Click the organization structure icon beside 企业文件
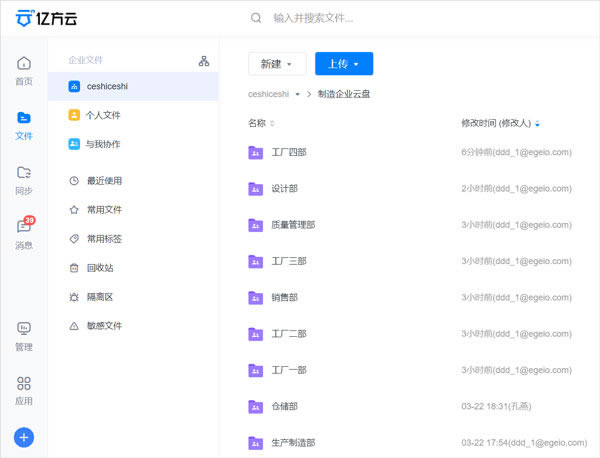 [204, 61]
